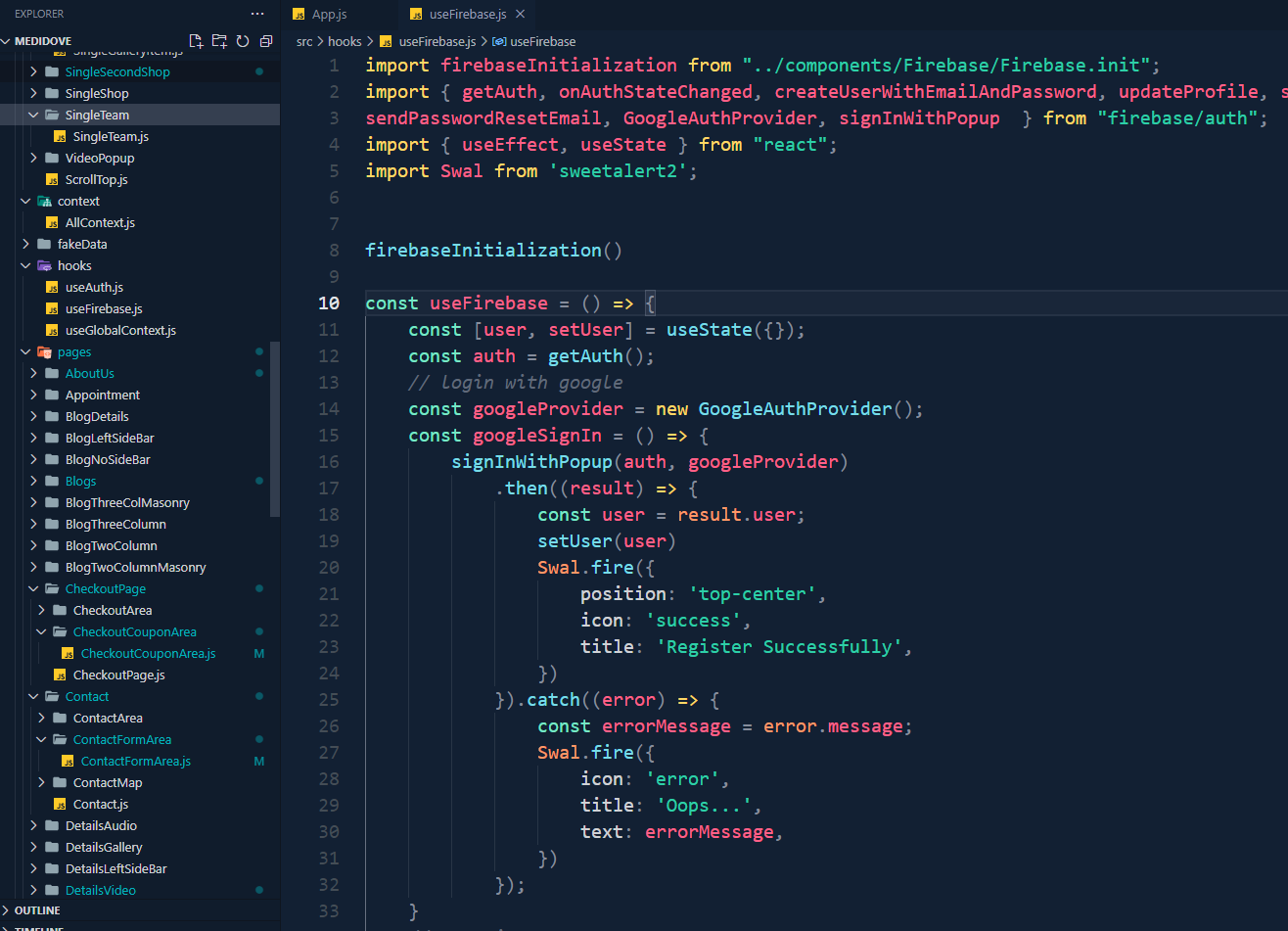Open useAuth.js in the tree

94,288
